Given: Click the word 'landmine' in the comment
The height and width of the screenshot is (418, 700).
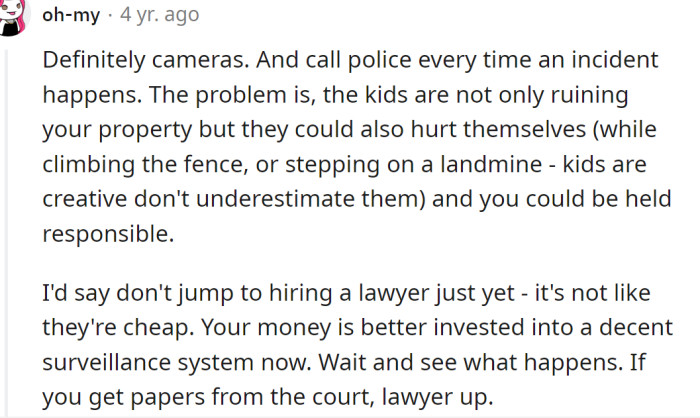Looking at the screenshot, I should tap(491, 163).
